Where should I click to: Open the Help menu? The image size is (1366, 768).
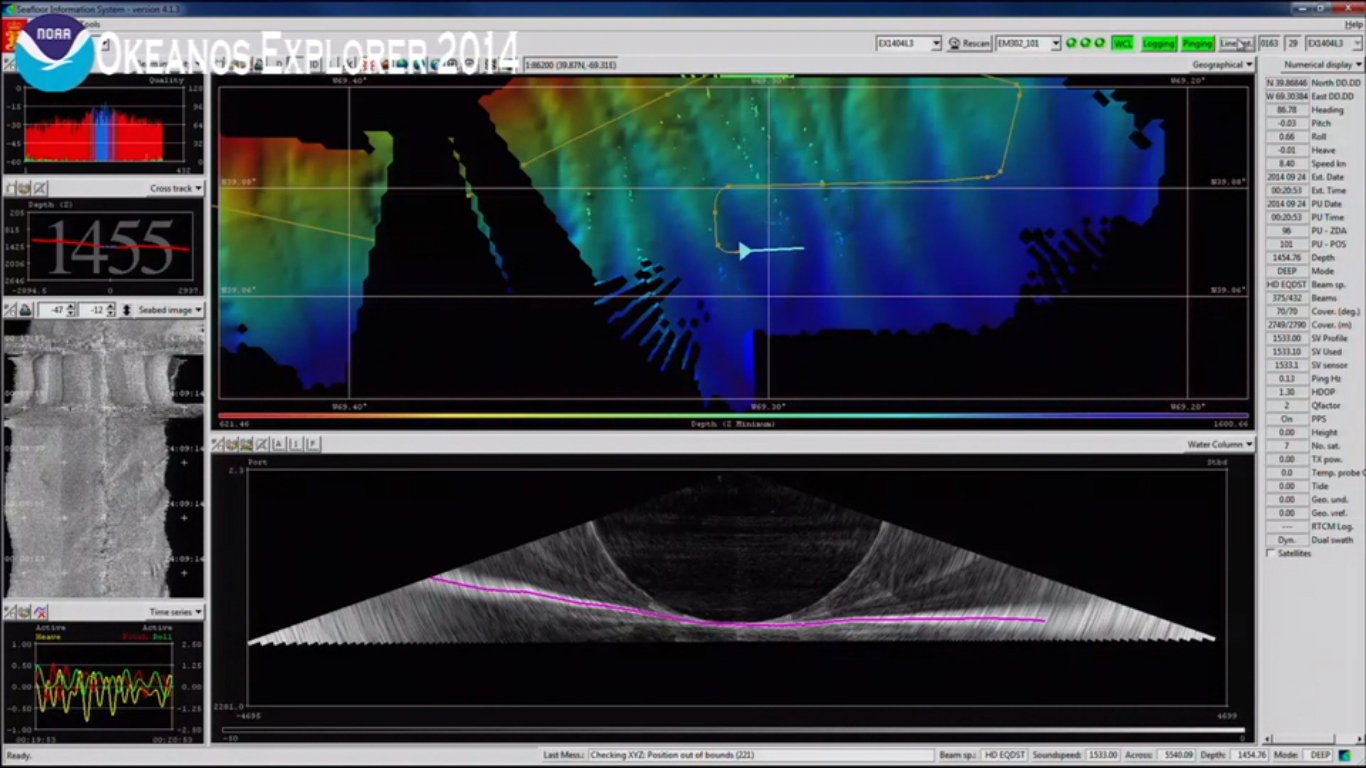1353,24
